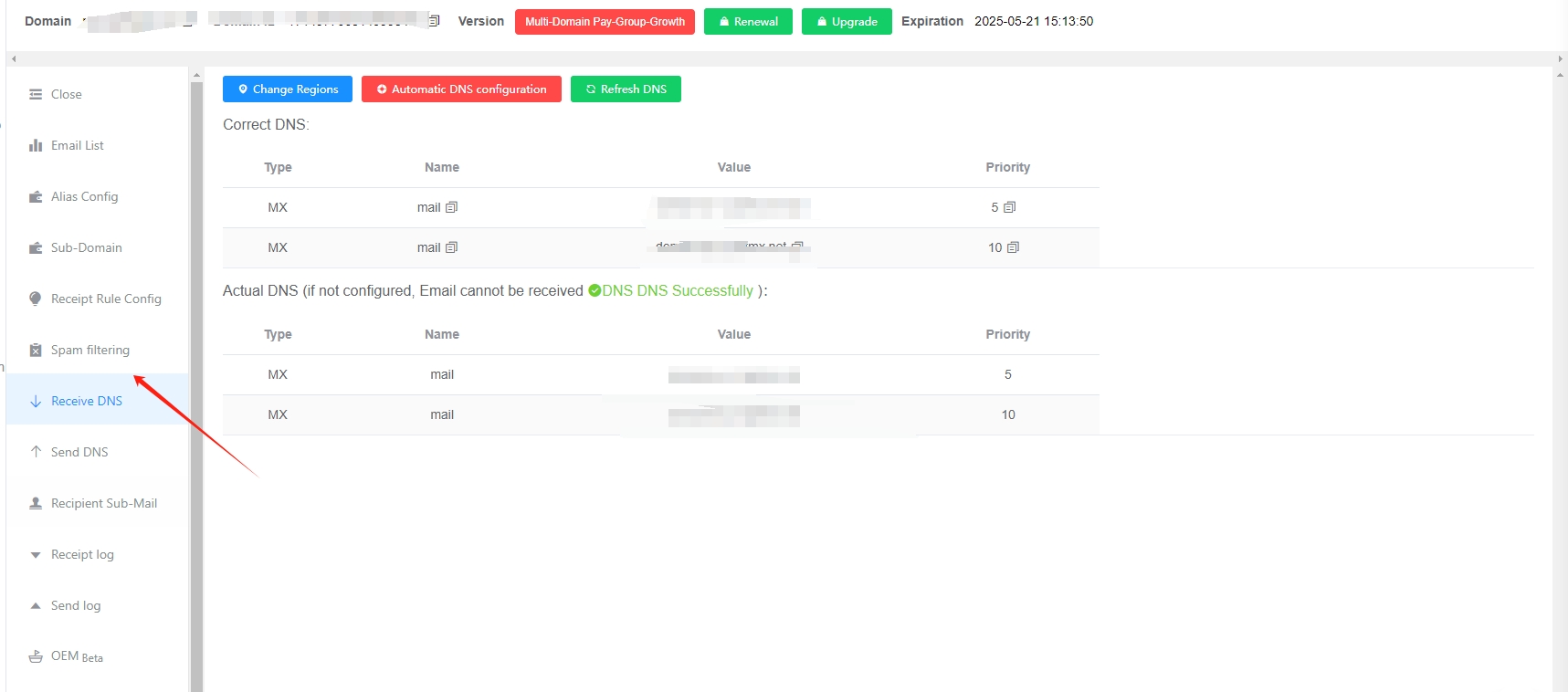This screenshot has width=1568, height=692.
Task: Click the sidebar scrollbar up arrow
Action: click(x=196, y=75)
